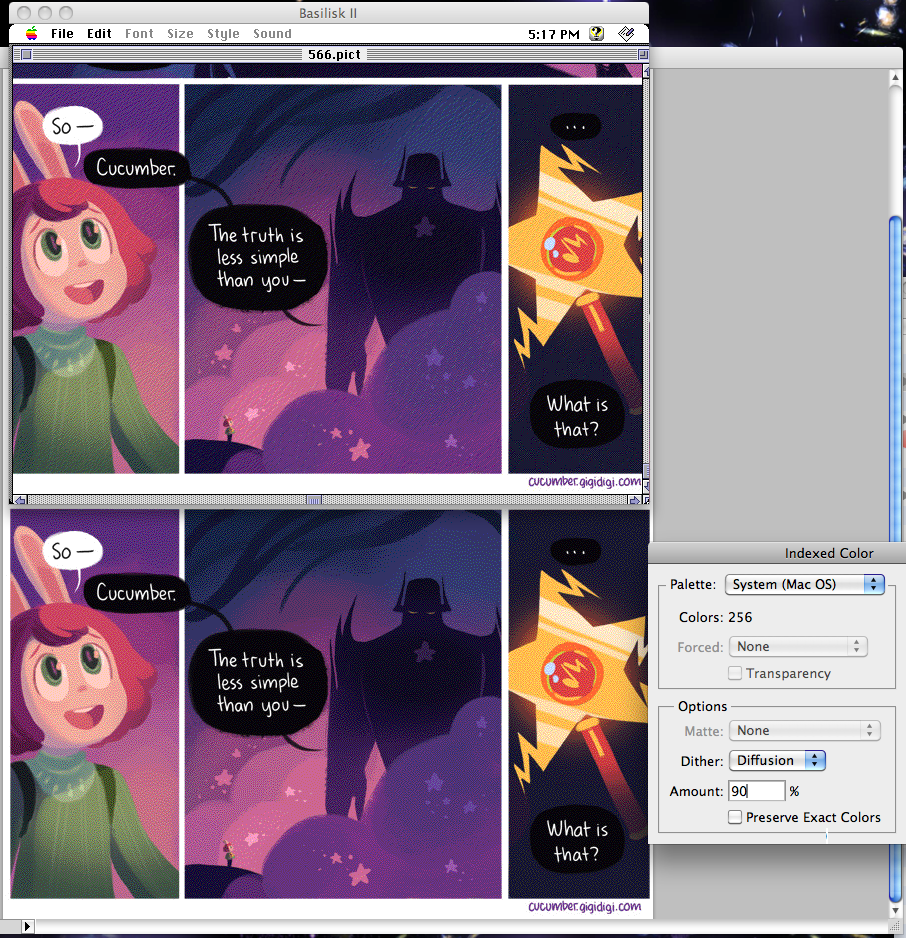Open the Edit menu
Screen dimensions: 906x938
pos(99,33)
